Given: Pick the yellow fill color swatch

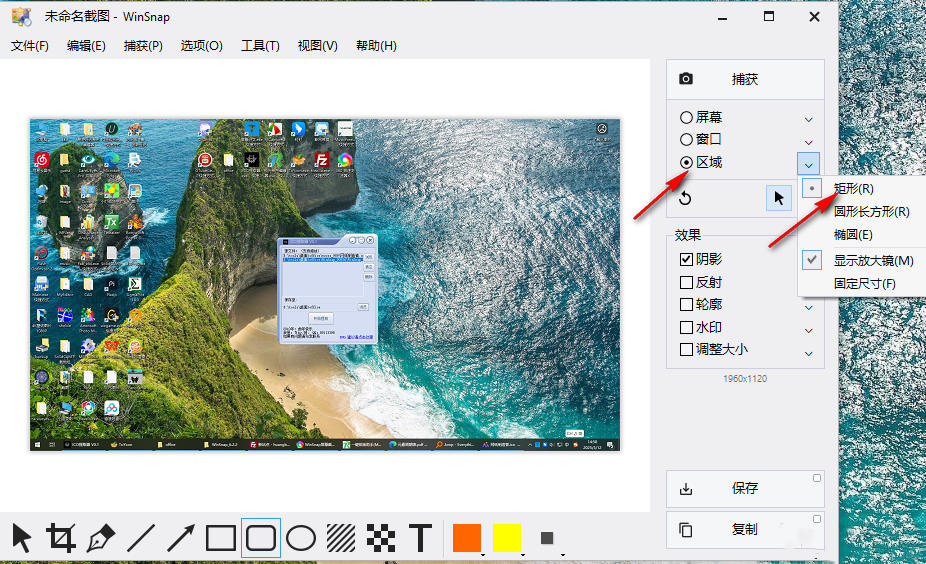Looking at the screenshot, I should pyautogui.click(x=507, y=537).
